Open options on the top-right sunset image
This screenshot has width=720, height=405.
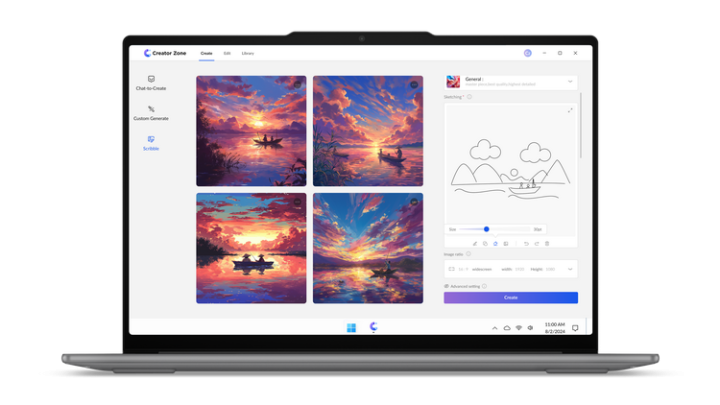pos(414,85)
